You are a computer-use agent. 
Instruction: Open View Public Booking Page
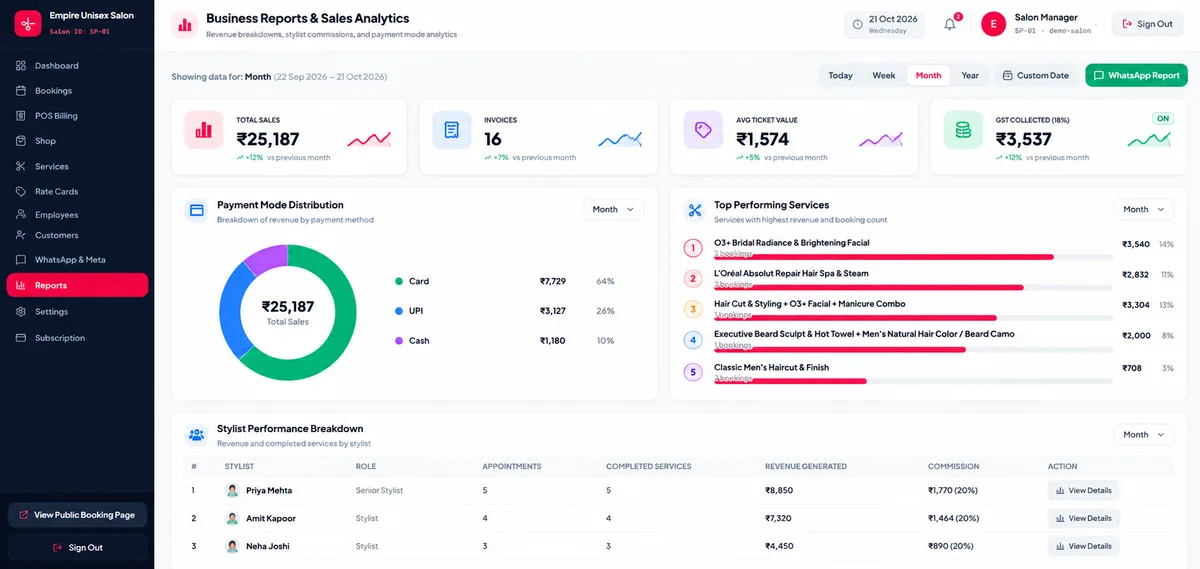pos(77,515)
